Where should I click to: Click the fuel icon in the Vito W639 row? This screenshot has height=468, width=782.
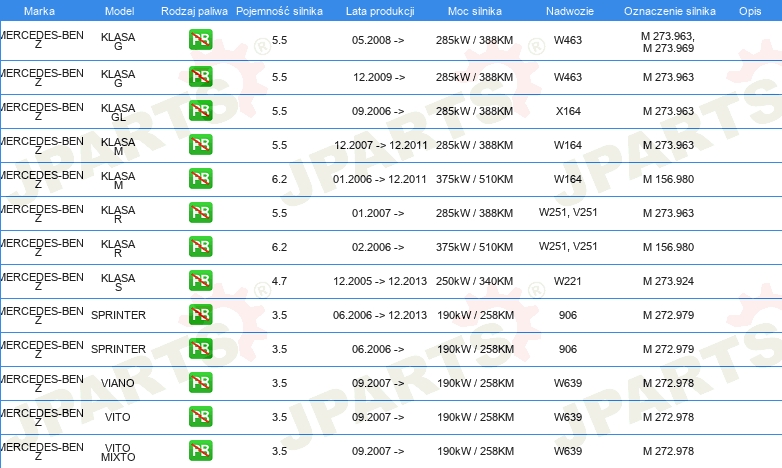point(200,417)
